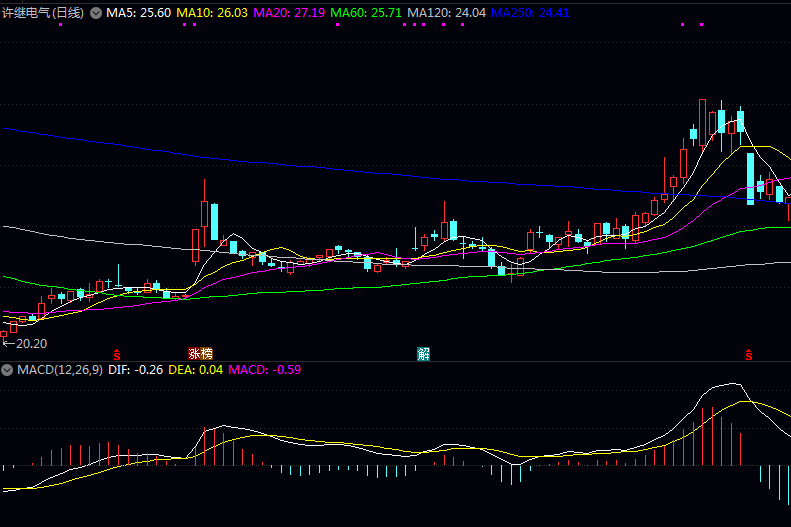Select the MA10: 26.03 label
The width and height of the screenshot is (791, 527).
click(212, 13)
